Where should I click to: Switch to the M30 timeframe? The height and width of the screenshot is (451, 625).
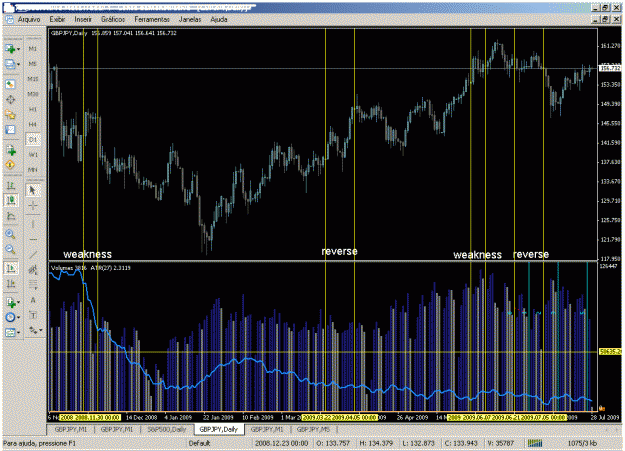point(33,94)
